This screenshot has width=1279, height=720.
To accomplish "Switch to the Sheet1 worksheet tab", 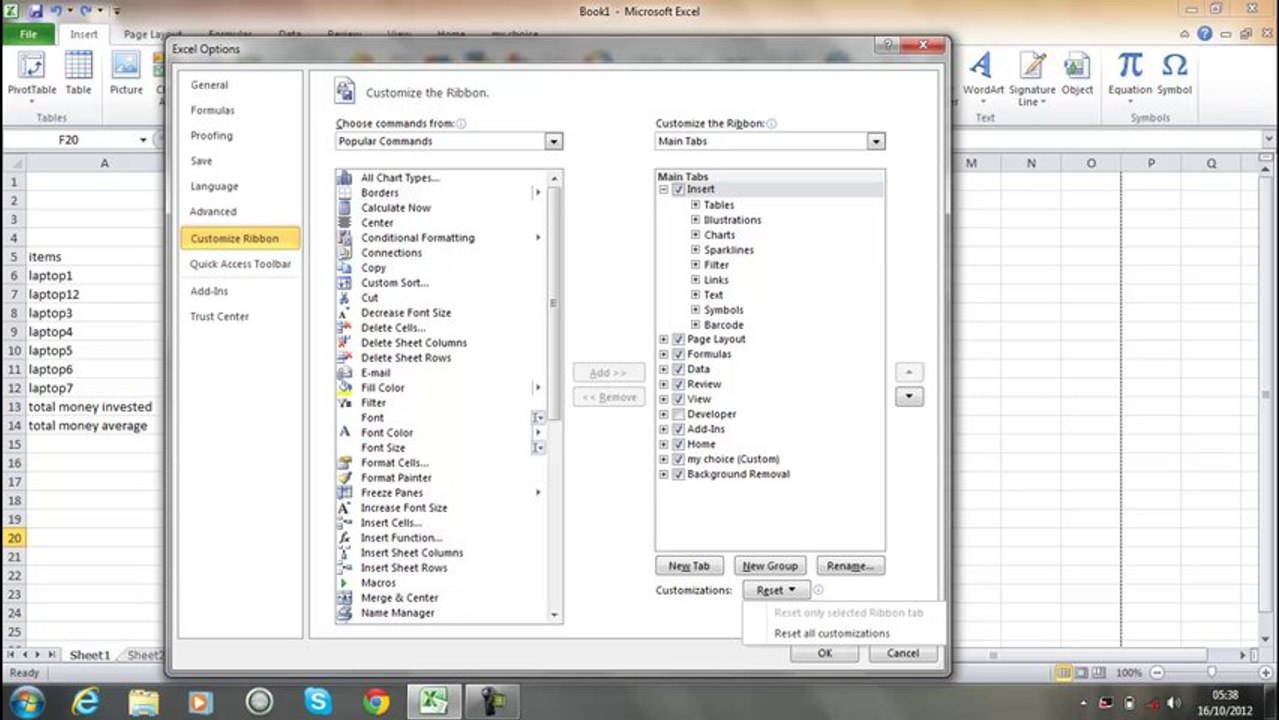I will pos(89,656).
